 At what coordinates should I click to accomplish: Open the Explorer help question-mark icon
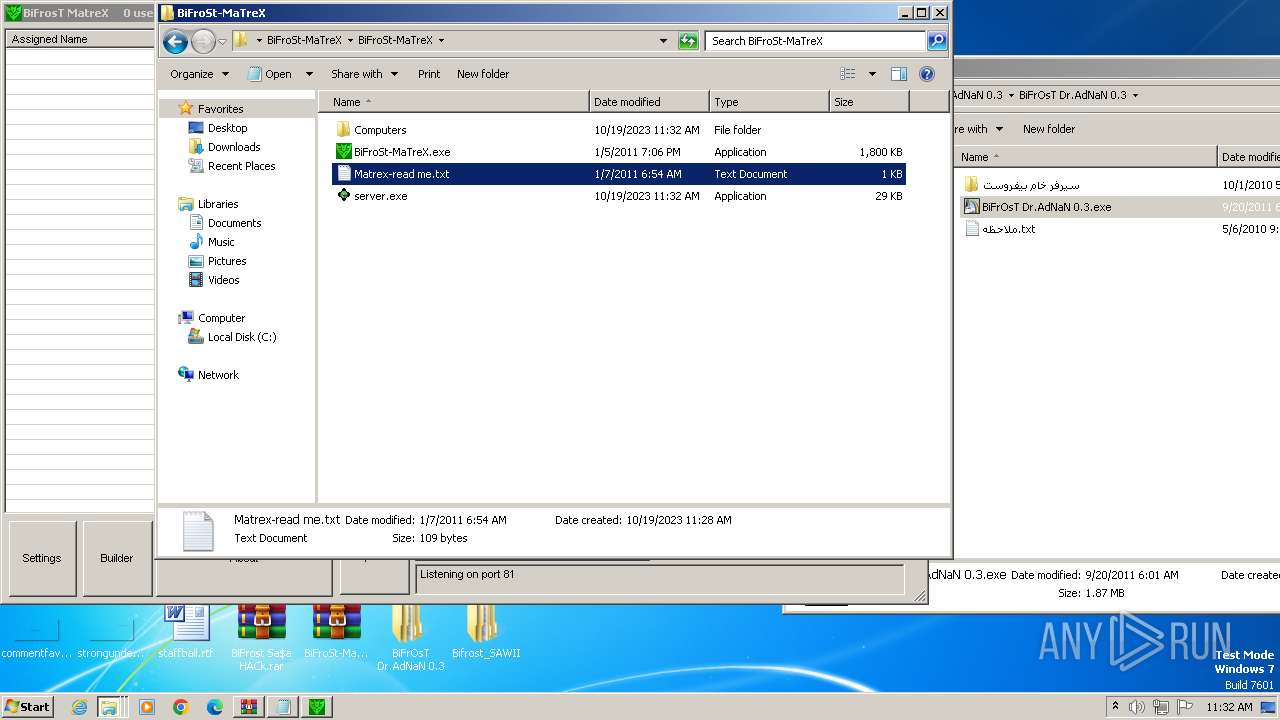[927, 74]
